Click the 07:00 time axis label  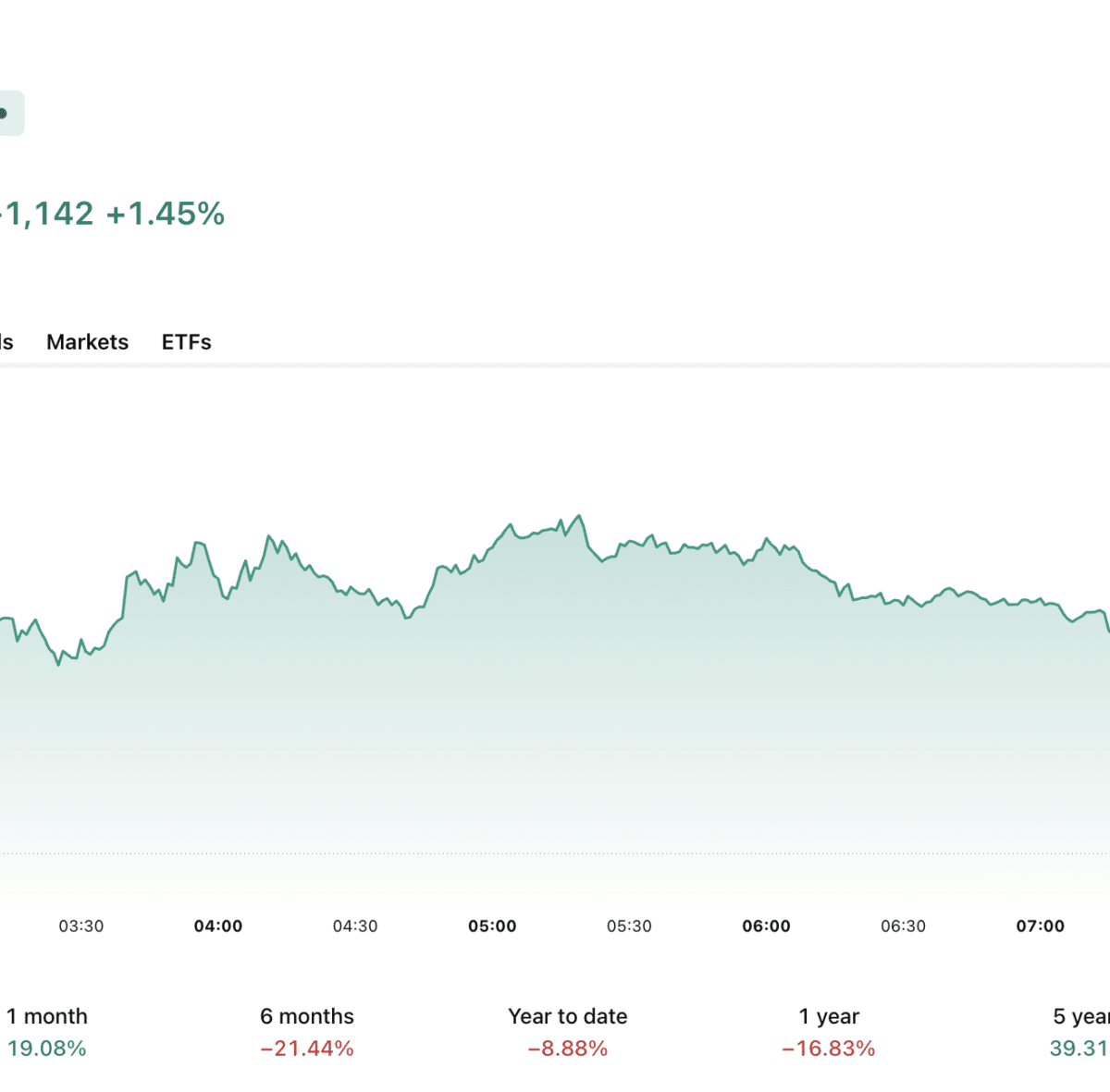point(1041,926)
